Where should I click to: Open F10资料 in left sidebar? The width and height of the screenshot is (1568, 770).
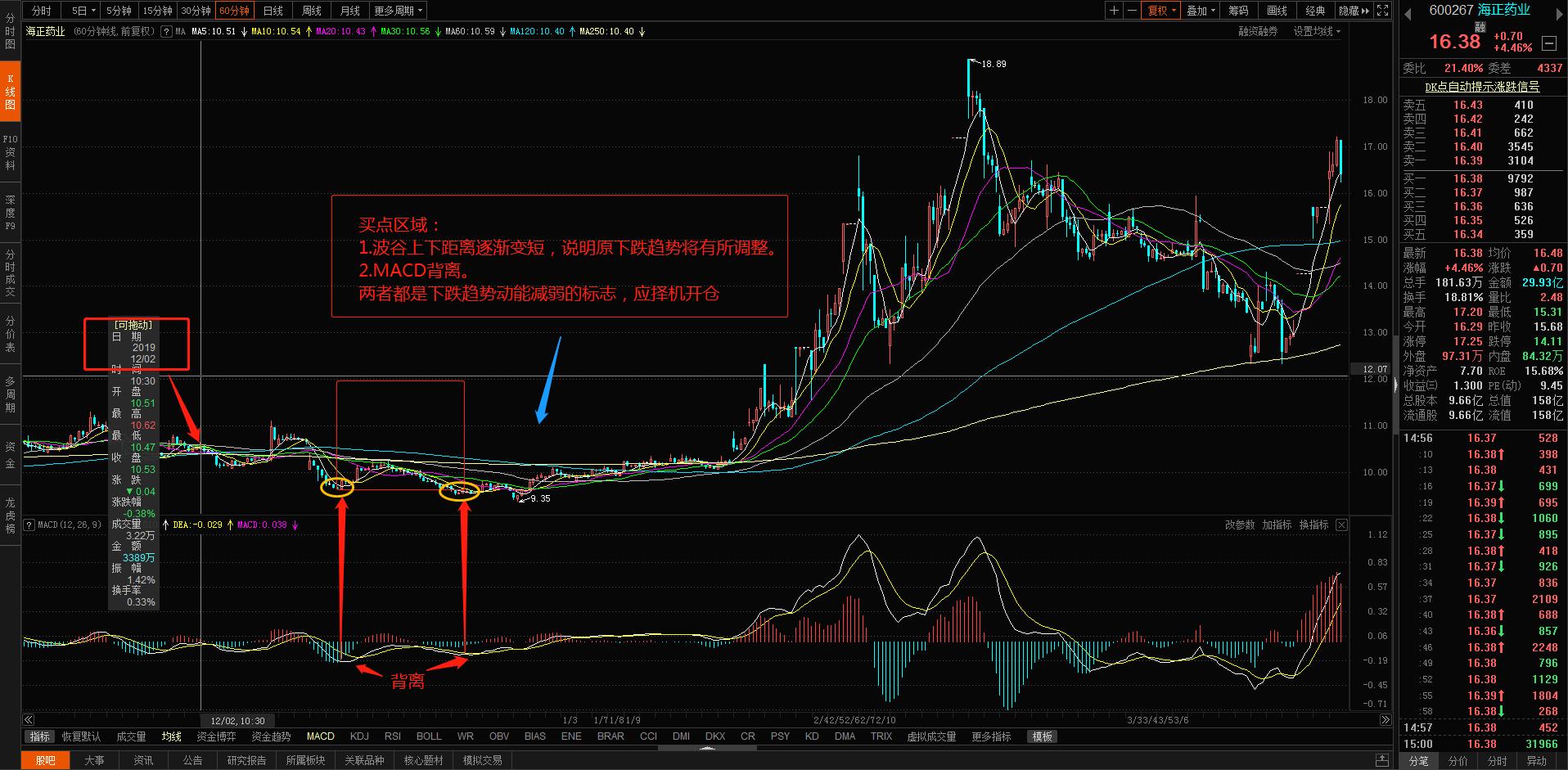(x=10, y=152)
